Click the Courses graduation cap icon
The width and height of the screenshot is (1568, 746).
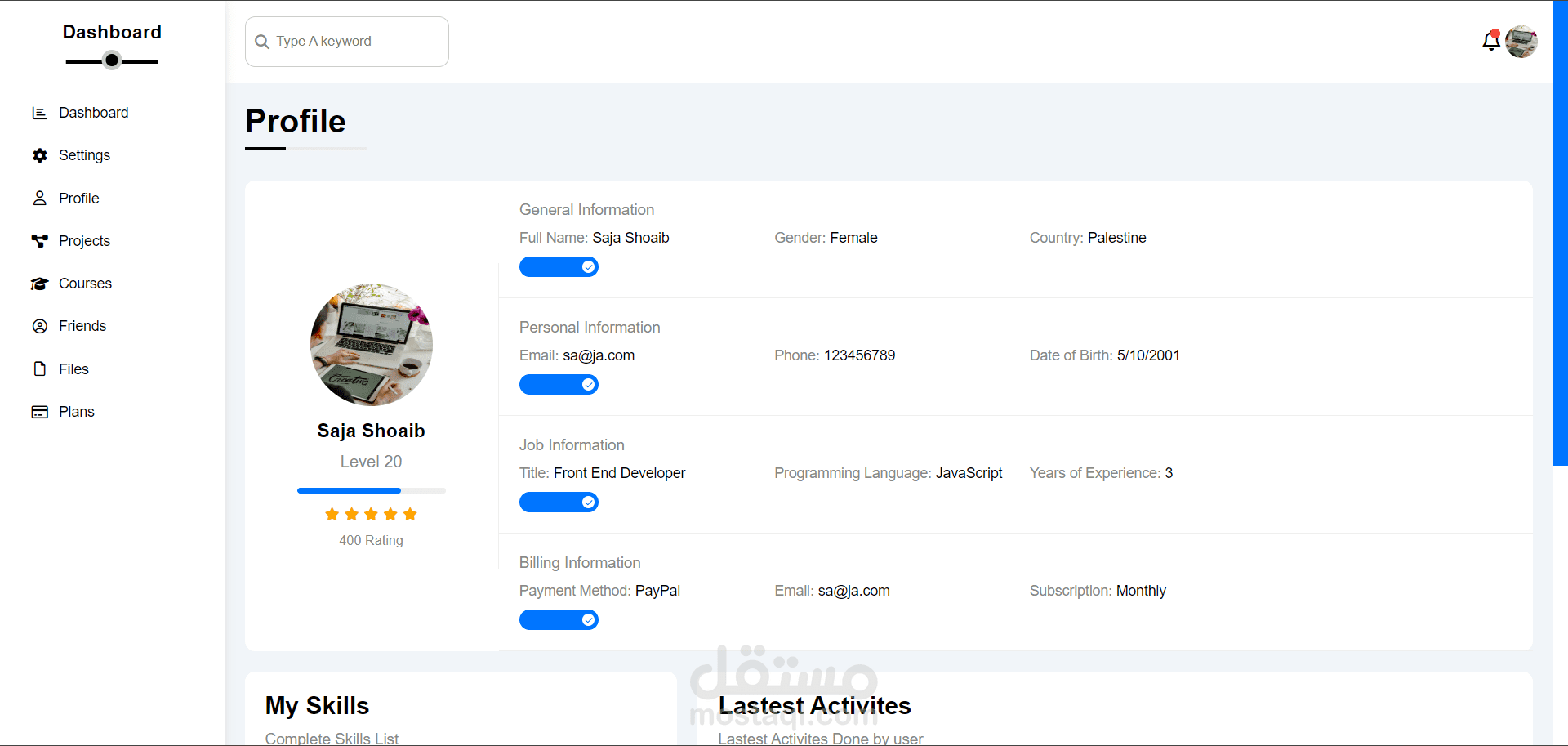[39, 284]
